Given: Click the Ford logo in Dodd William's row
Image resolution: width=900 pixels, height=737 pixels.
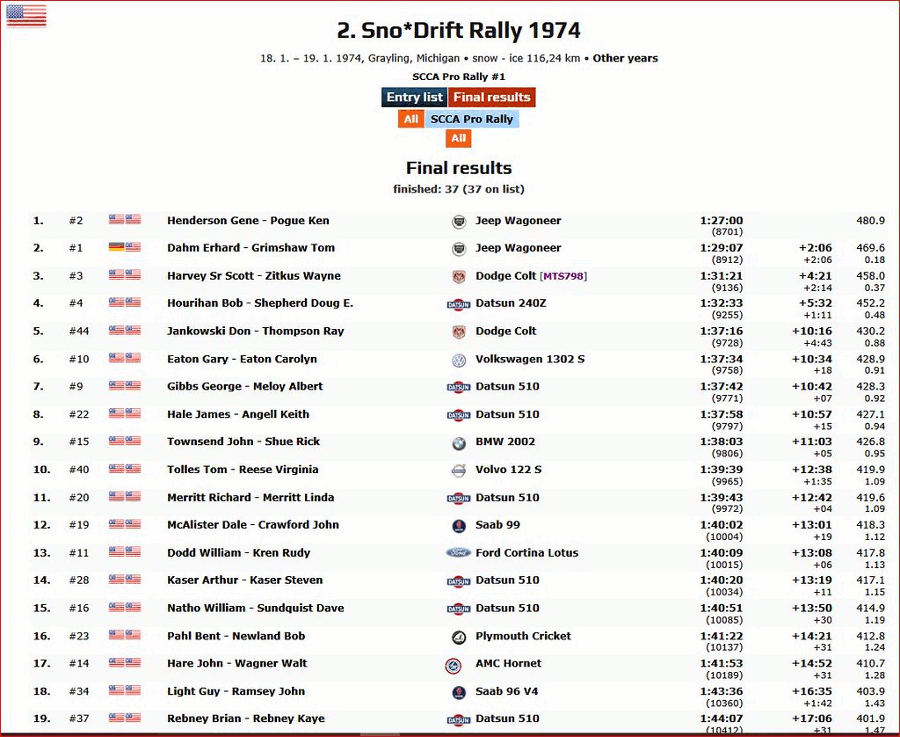Looking at the screenshot, I should click(x=459, y=553).
